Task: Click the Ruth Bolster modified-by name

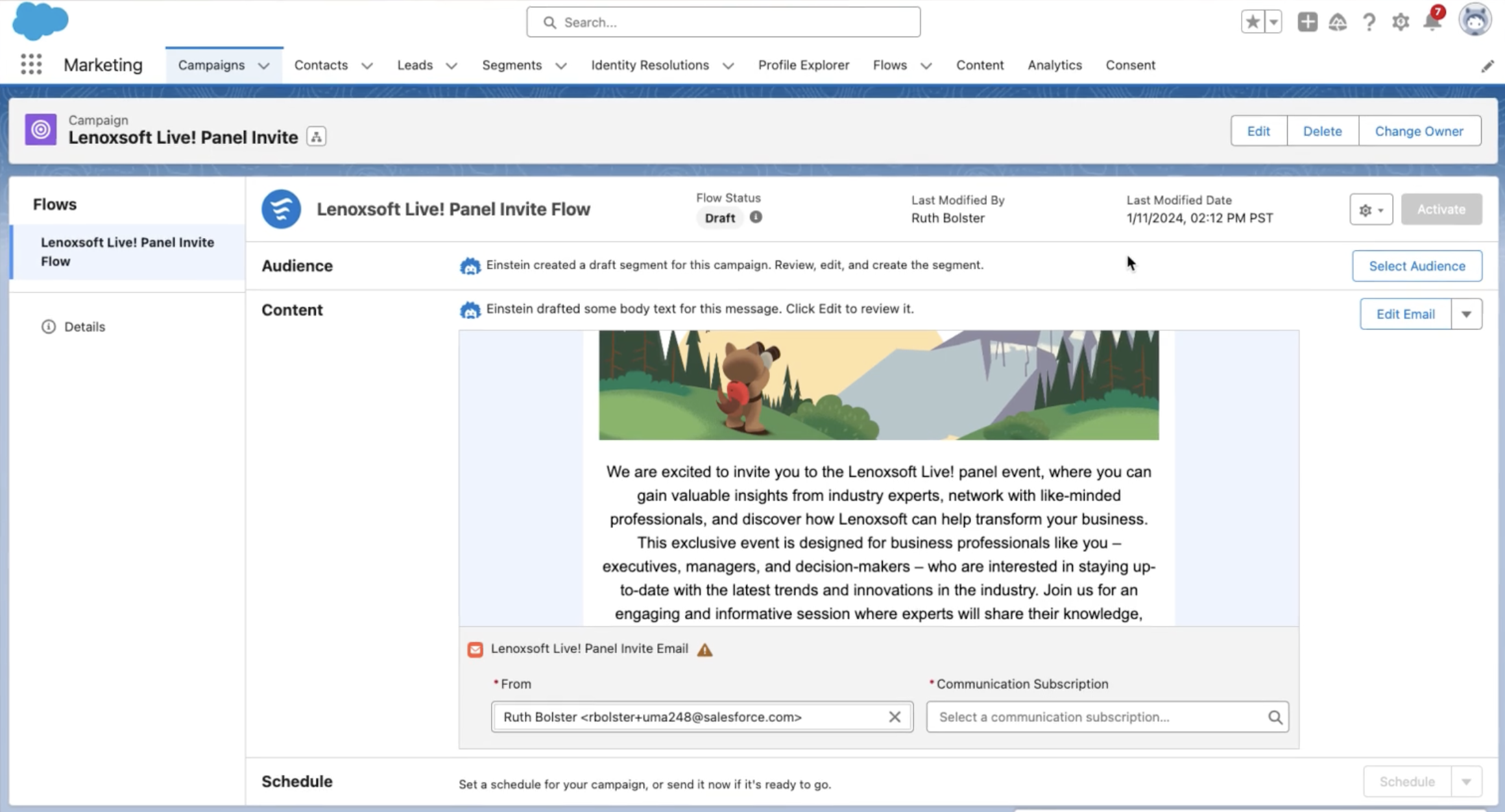Action: tap(948, 218)
